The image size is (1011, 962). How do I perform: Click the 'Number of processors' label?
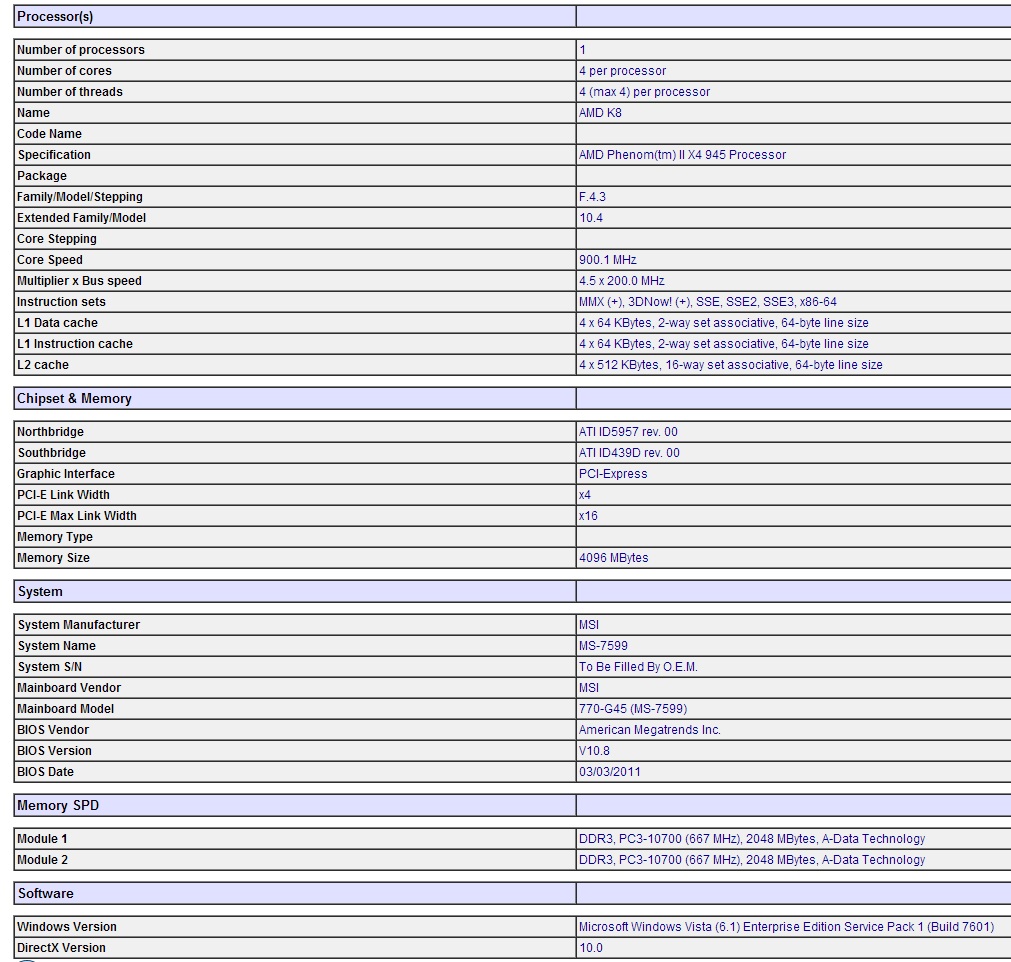(81, 50)
